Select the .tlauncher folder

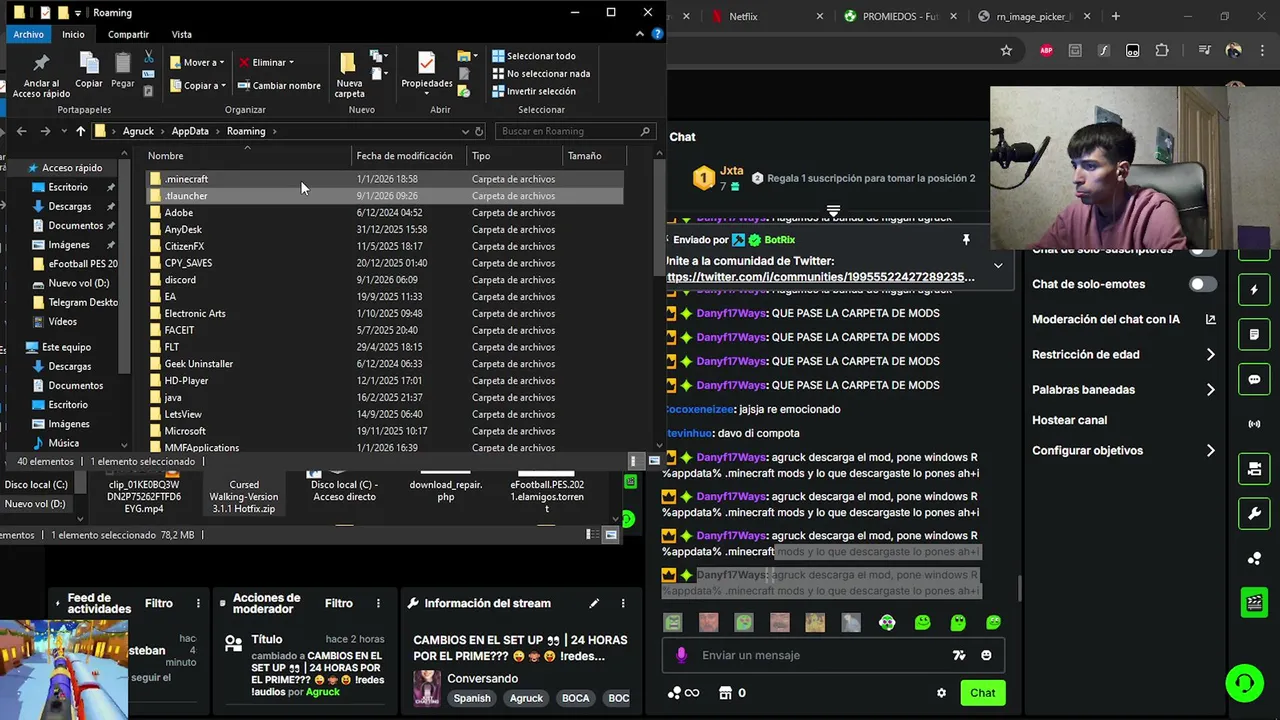[x=385, y=196]
